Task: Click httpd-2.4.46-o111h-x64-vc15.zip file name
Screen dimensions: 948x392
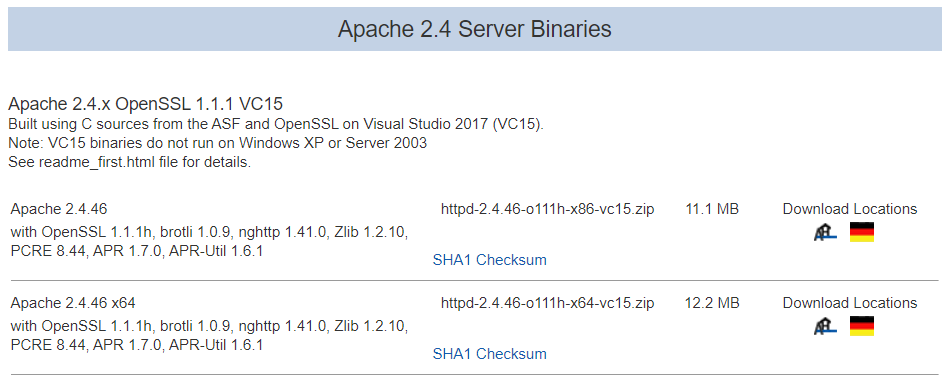Action: [x=547, y=302]
